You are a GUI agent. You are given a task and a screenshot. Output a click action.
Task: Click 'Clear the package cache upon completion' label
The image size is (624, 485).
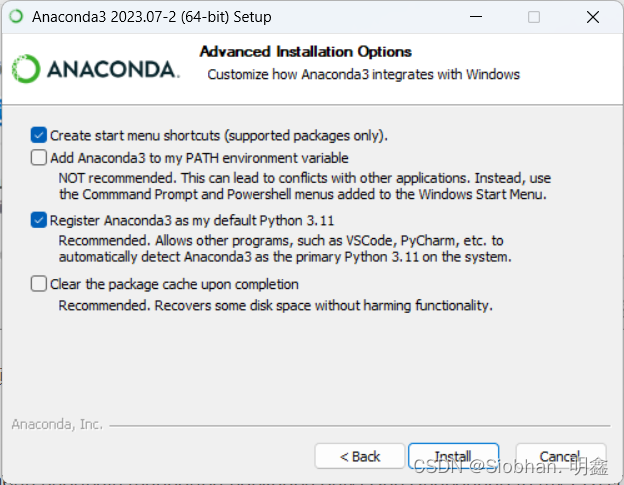pyautogui.click(x=174, y=284)
